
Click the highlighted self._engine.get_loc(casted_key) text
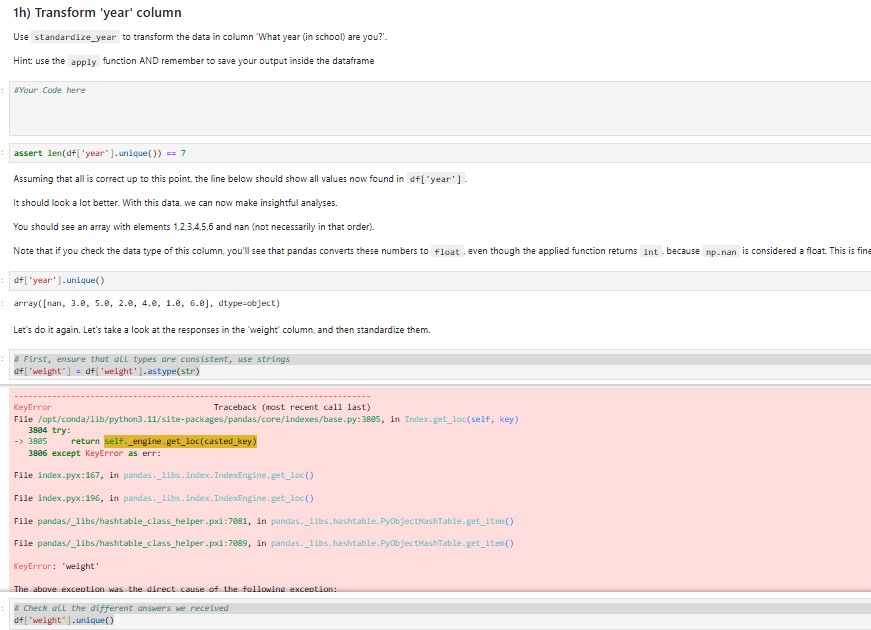pyautogui.click(x=181, y=441)
